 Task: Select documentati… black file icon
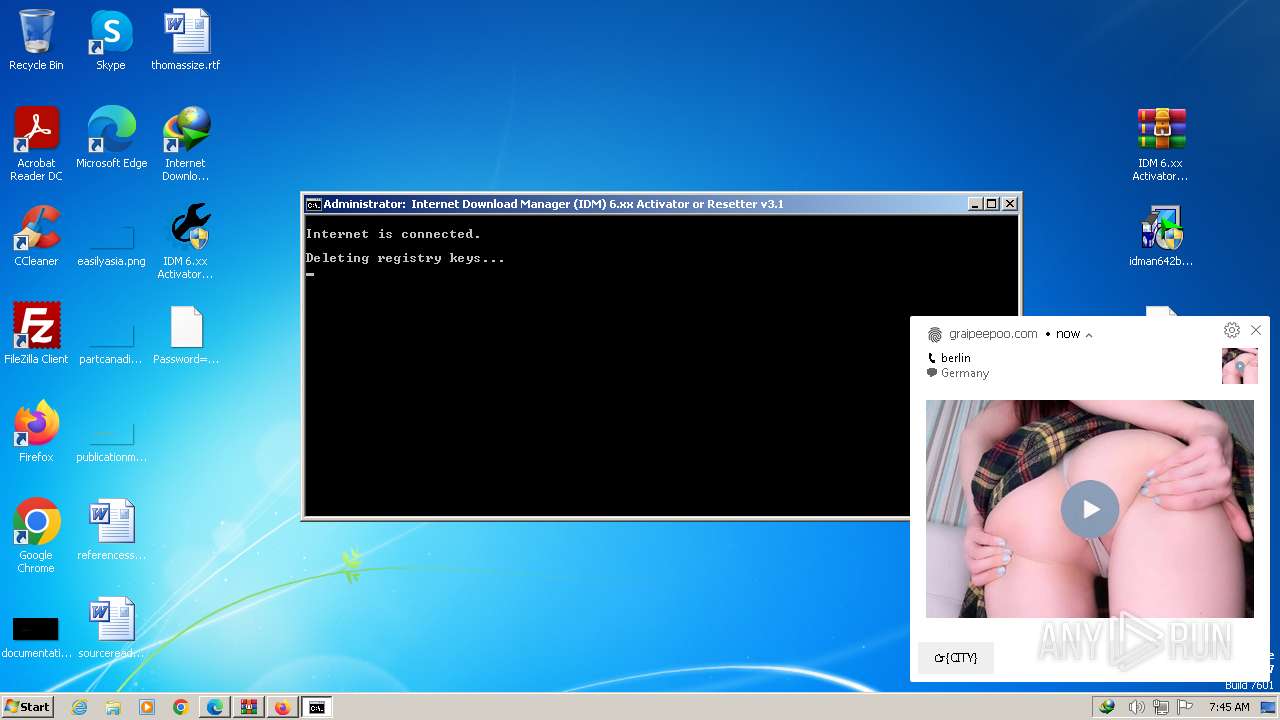(36, 638)
